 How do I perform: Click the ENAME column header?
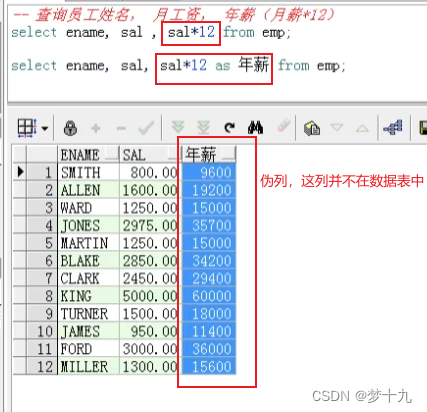pyautogui.click(x=88, y=155)
